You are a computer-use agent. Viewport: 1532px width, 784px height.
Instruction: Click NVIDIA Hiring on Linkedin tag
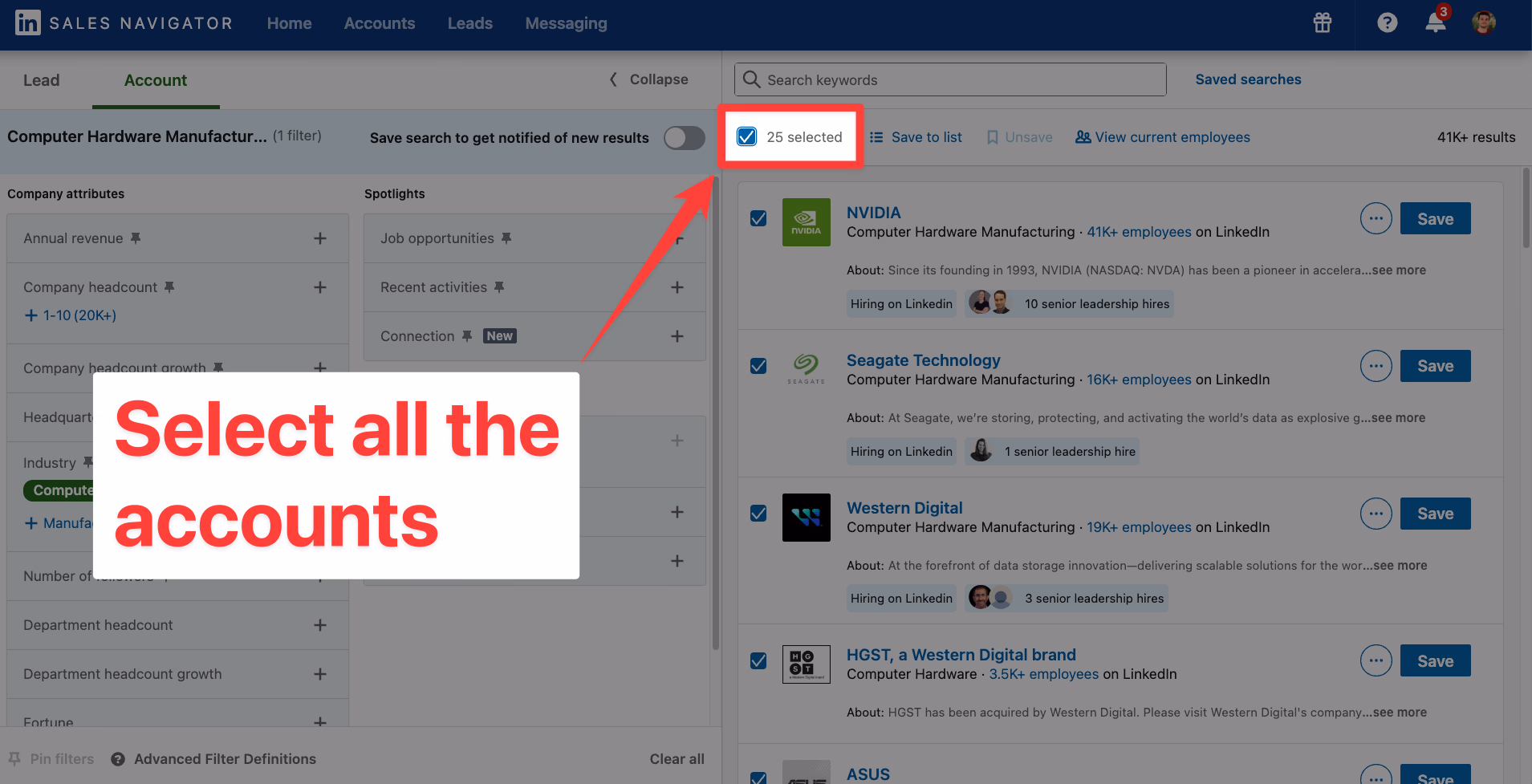[902, 303]
